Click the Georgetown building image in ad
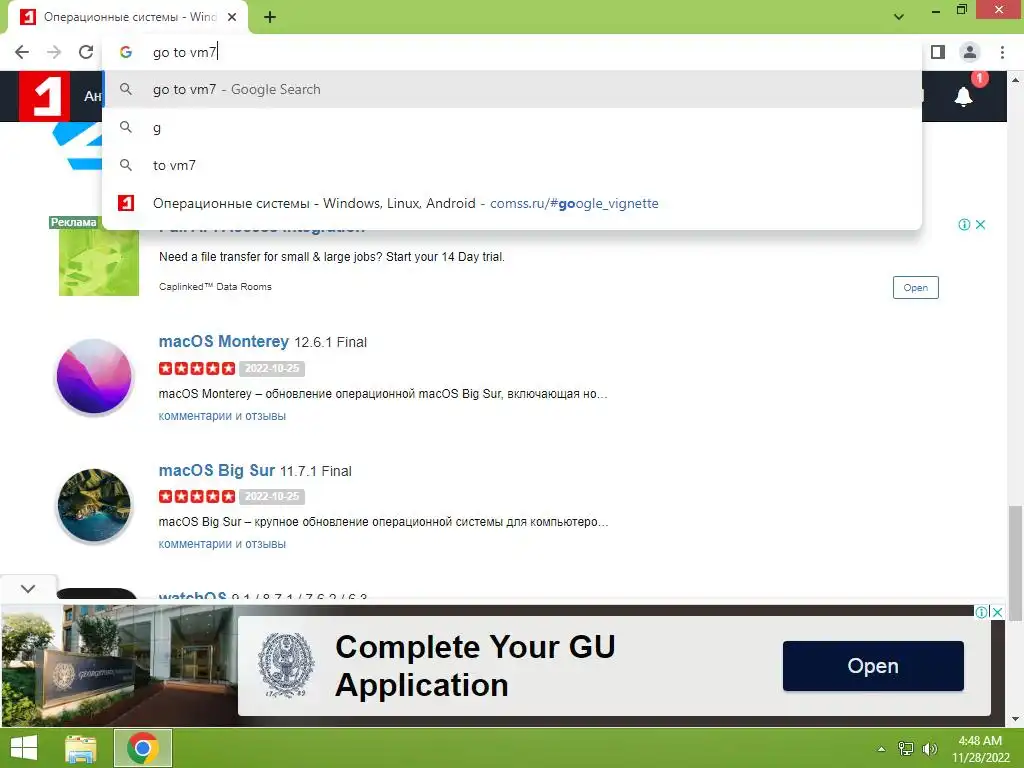The height and width of the screenshot is (768, 1024). click(x=119, y=665)
